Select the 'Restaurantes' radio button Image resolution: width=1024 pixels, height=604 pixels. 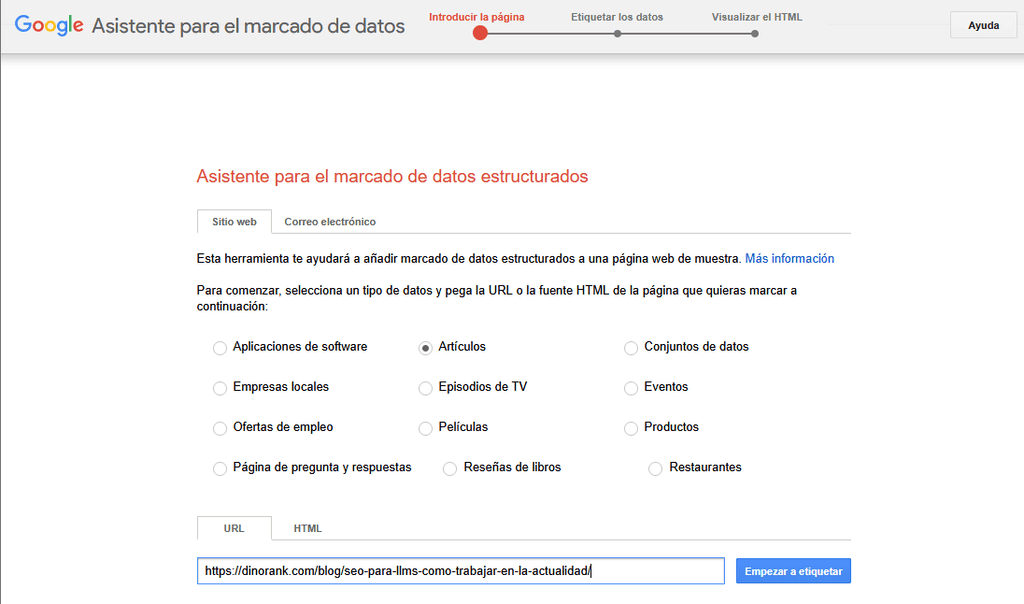tap(656, 468)
